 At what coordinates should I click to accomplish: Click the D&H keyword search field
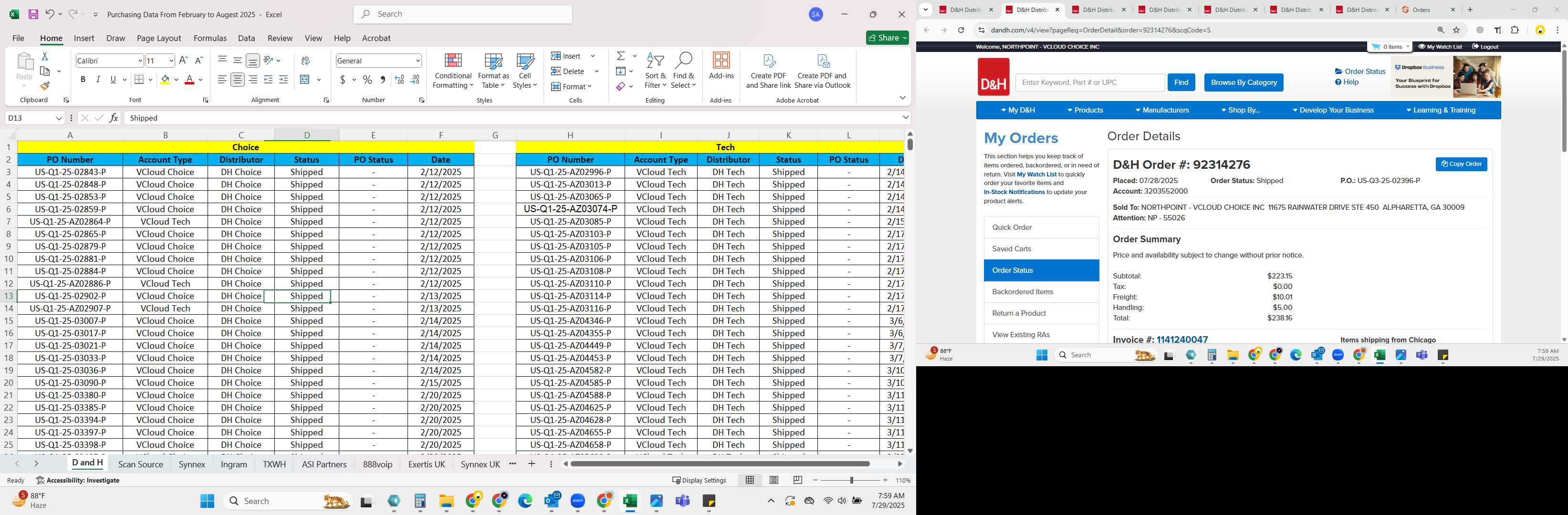point(1089,82)
